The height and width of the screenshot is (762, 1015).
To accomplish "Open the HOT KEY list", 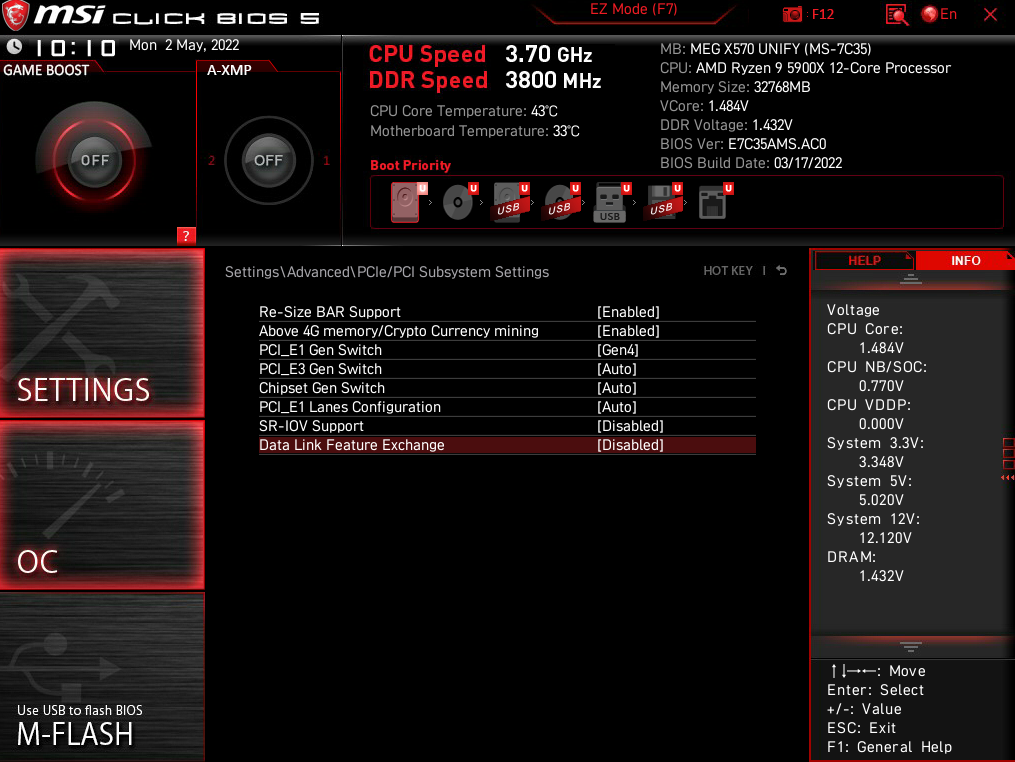I will [x=728, y=271].
